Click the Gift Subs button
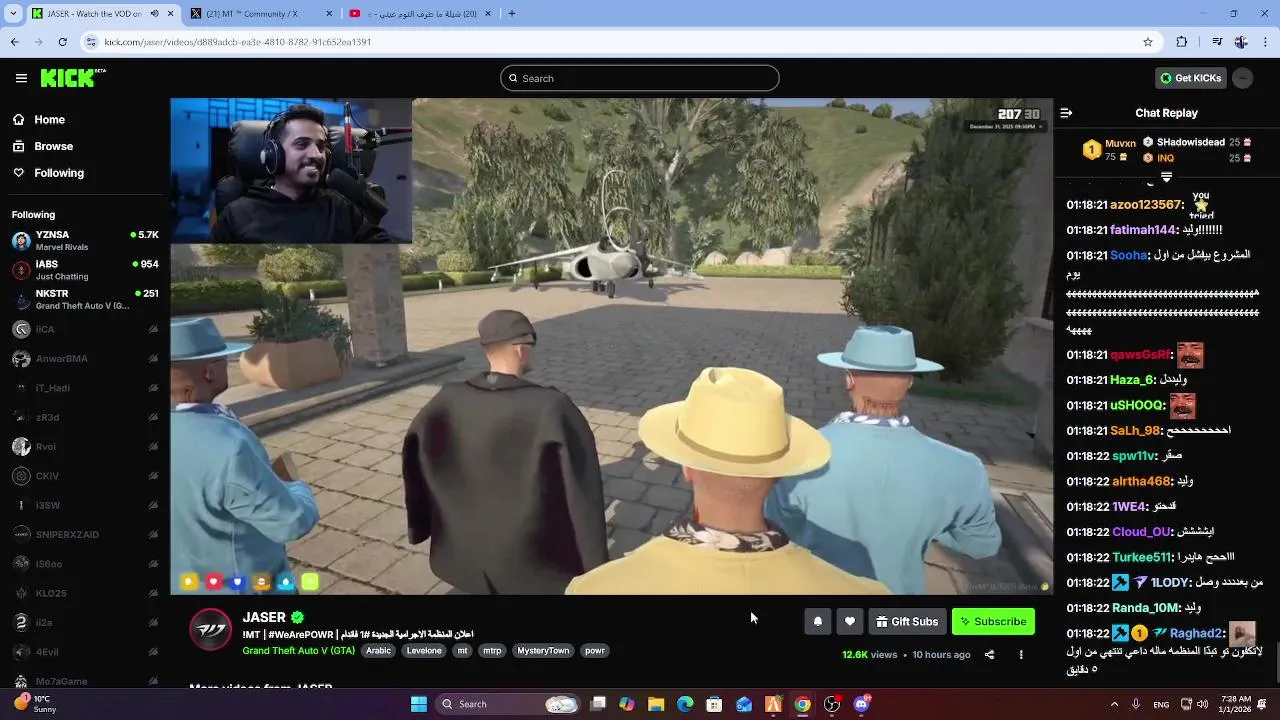This screenshot has height=720, width=1280. click(907, 621)
